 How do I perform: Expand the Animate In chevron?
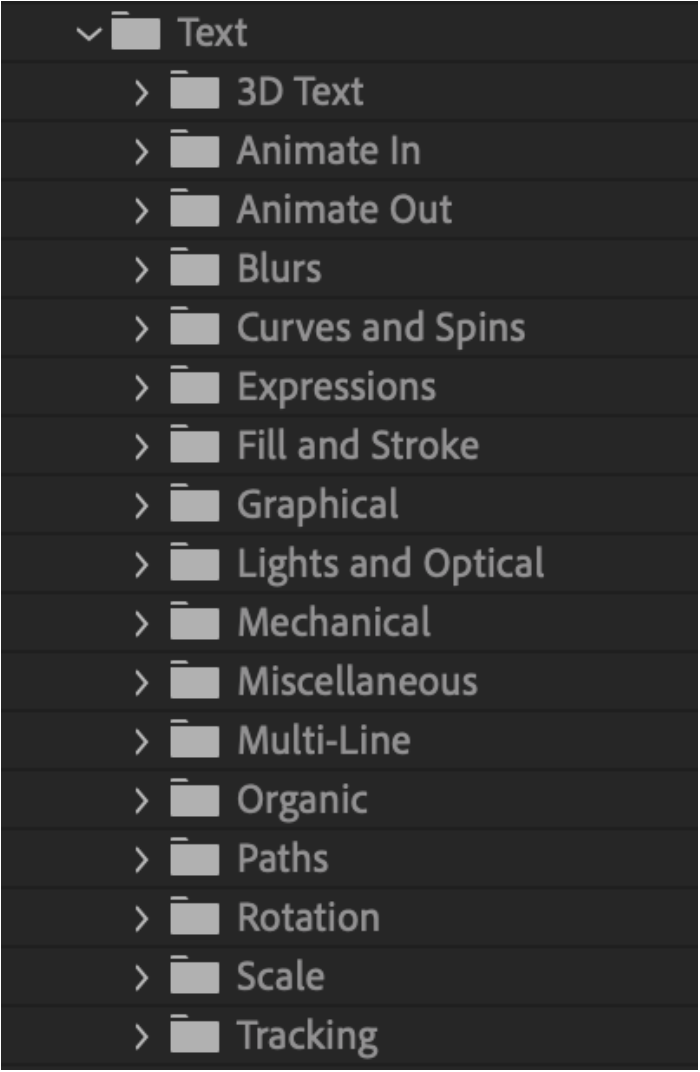pos(142,151)
